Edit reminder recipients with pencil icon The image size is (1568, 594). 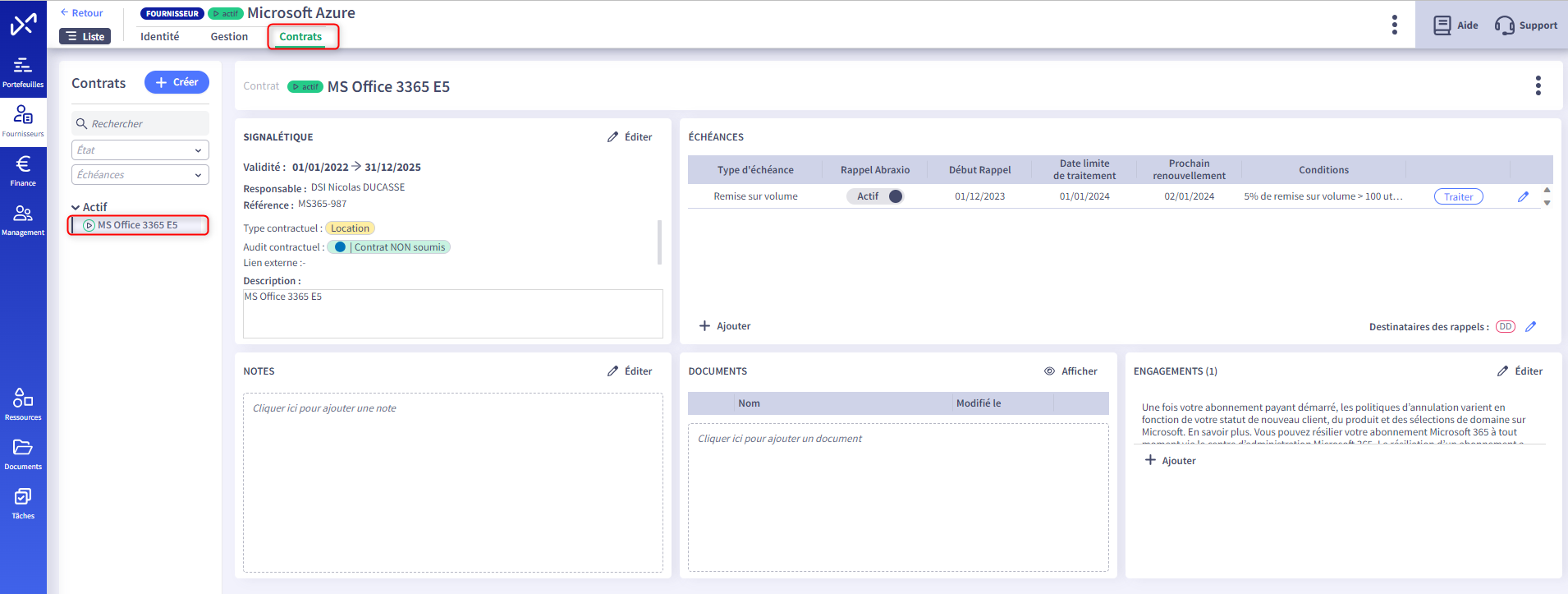1530,326
